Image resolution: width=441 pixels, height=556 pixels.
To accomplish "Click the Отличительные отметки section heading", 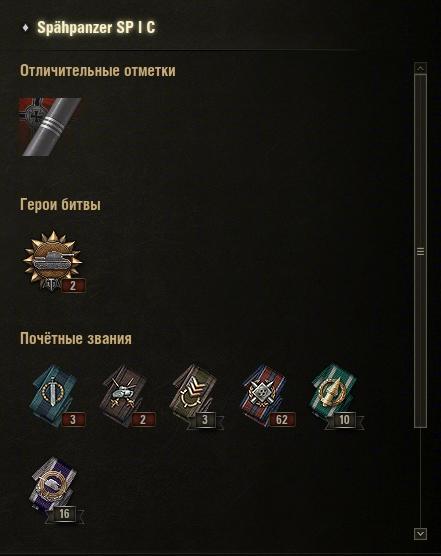I will [x=97, y=71].
